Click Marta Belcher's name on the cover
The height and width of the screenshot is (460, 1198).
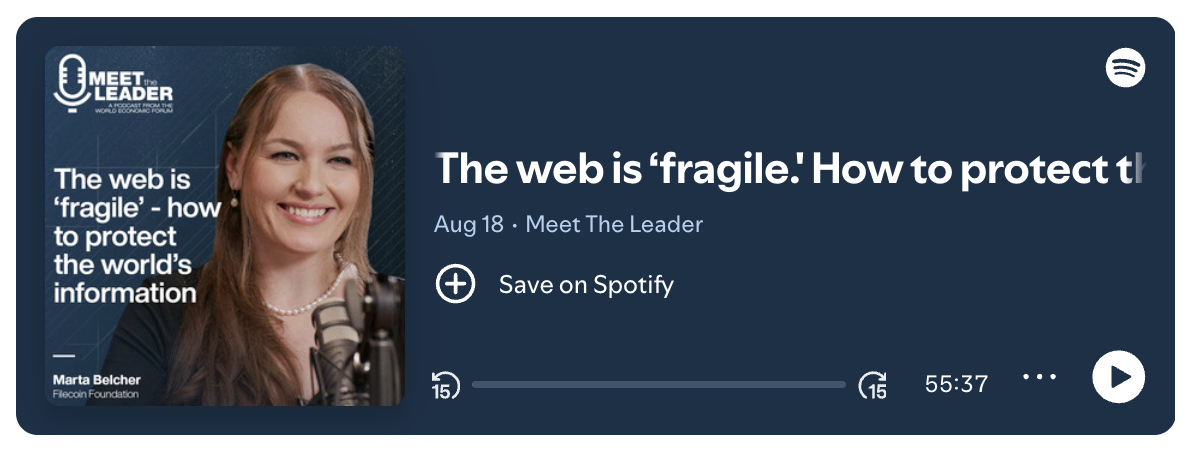point(97,380)
